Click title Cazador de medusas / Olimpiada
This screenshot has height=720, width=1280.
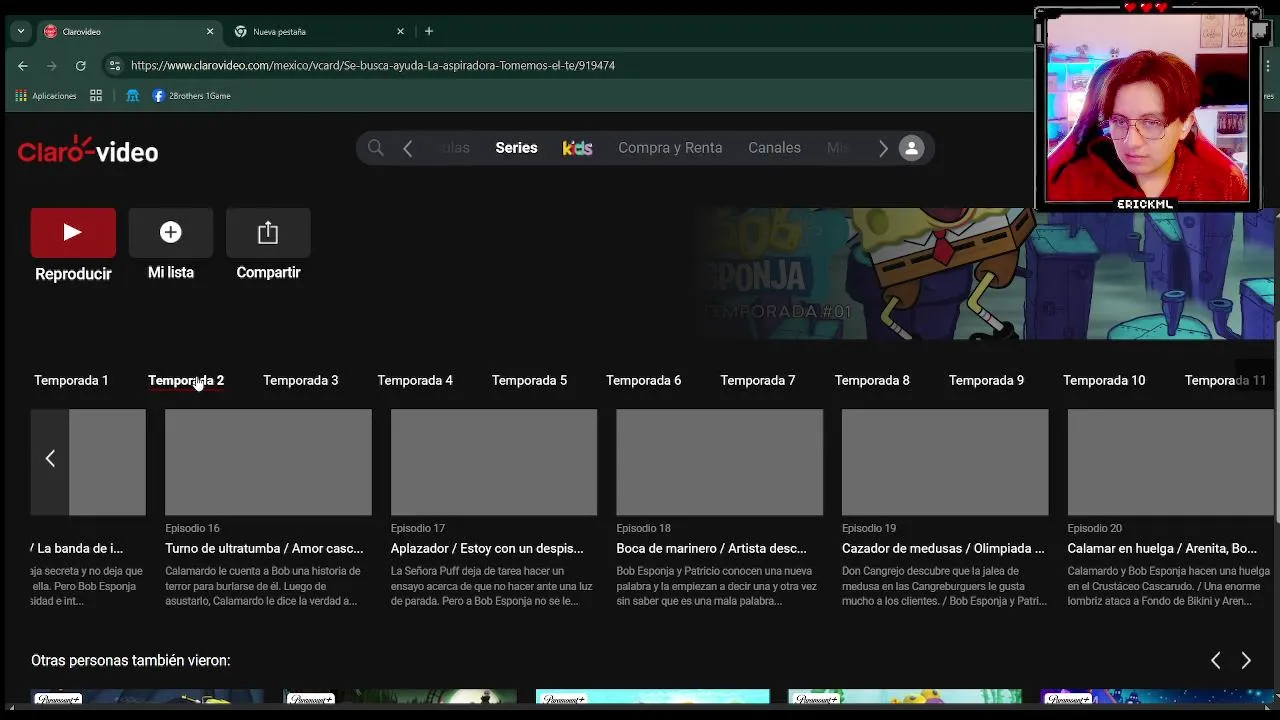point(943,548)
